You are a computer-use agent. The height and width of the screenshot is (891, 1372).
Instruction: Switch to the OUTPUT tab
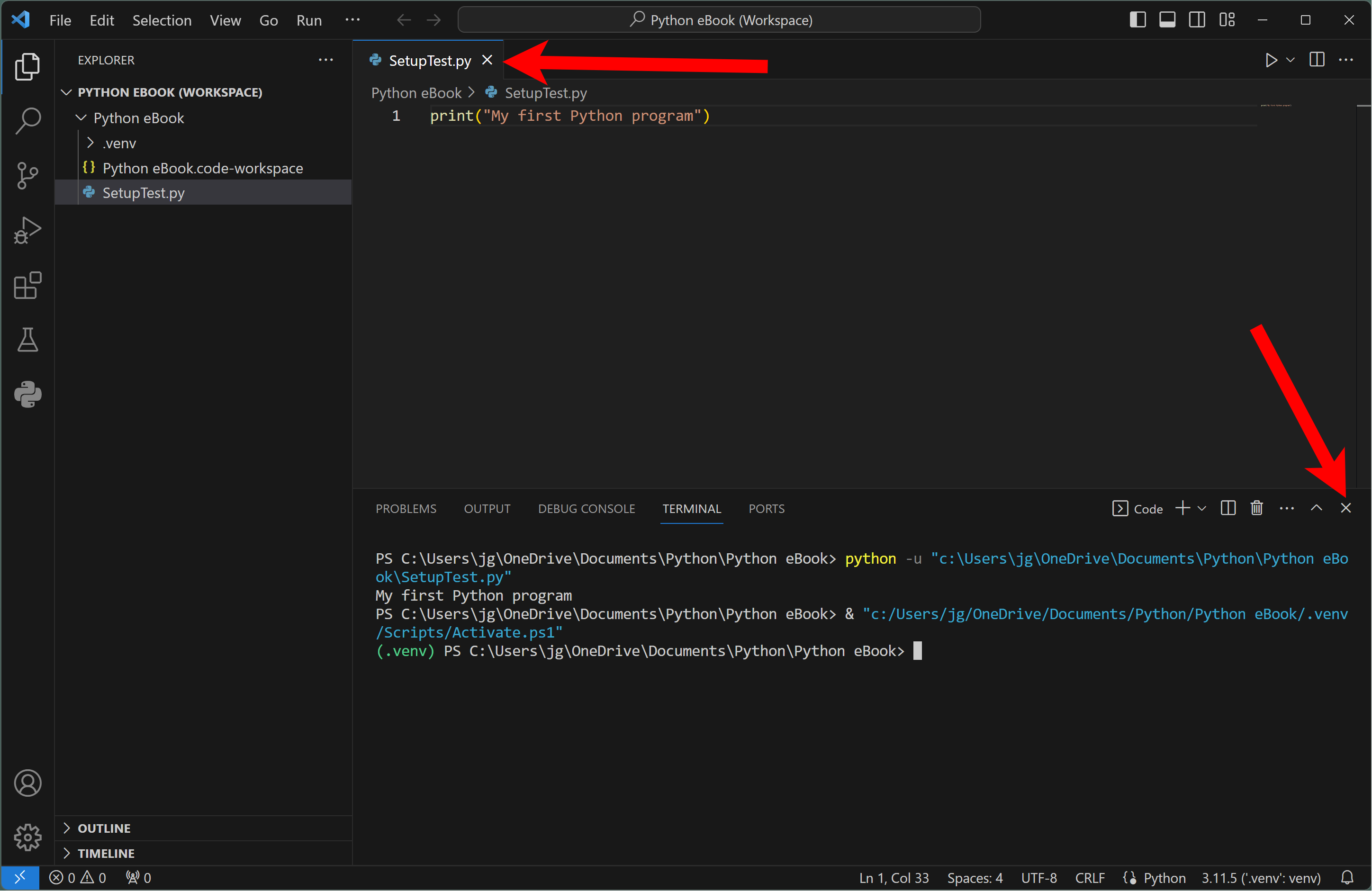487,508
